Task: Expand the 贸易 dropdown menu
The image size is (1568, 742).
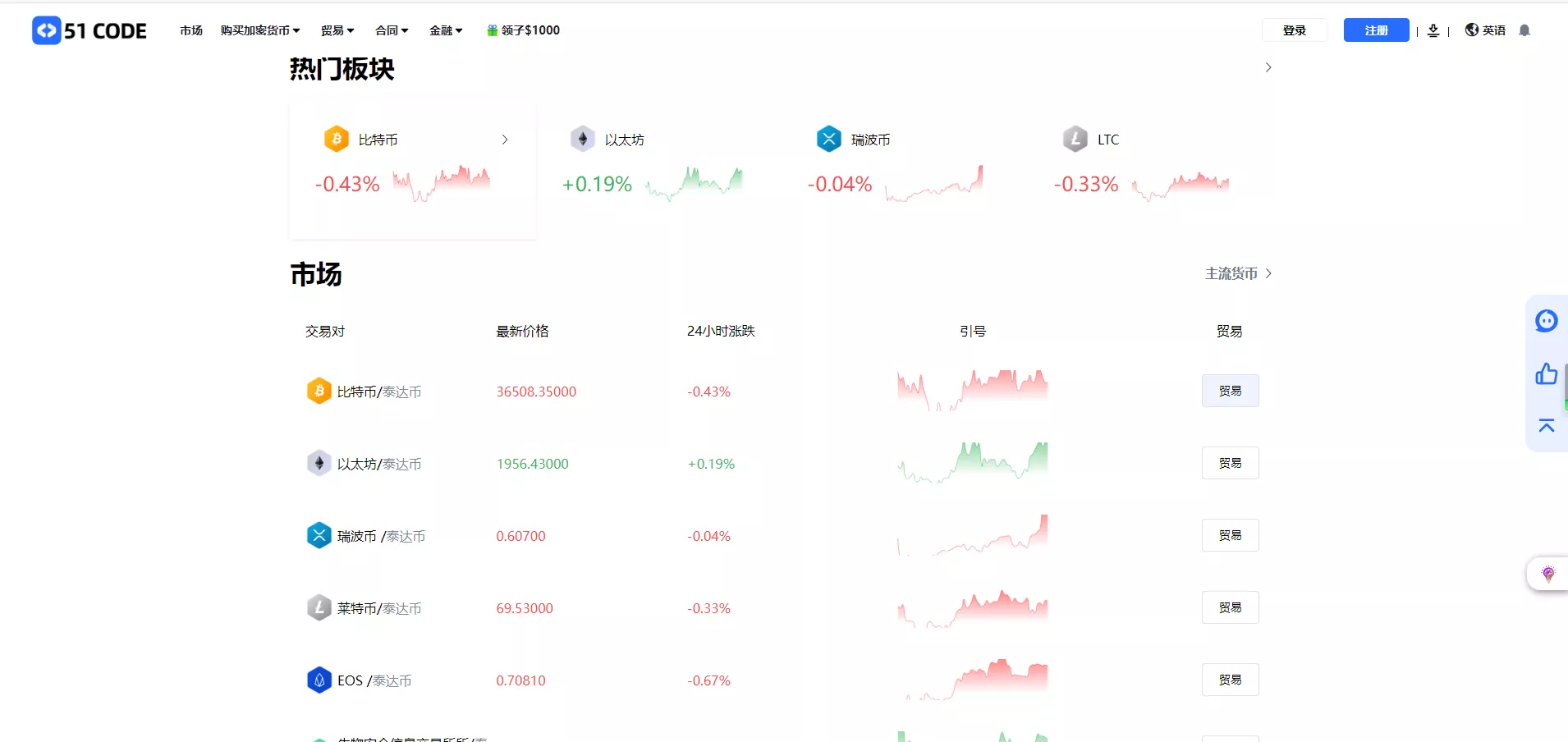Action: point(337,30)
